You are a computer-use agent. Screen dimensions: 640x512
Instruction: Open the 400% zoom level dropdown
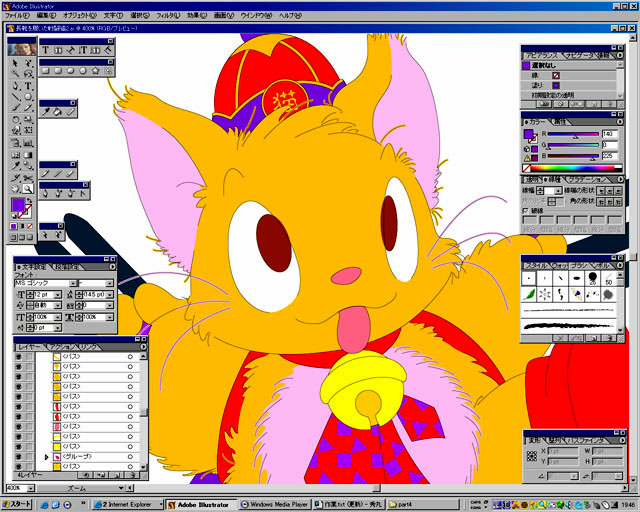tap(31, 488)
